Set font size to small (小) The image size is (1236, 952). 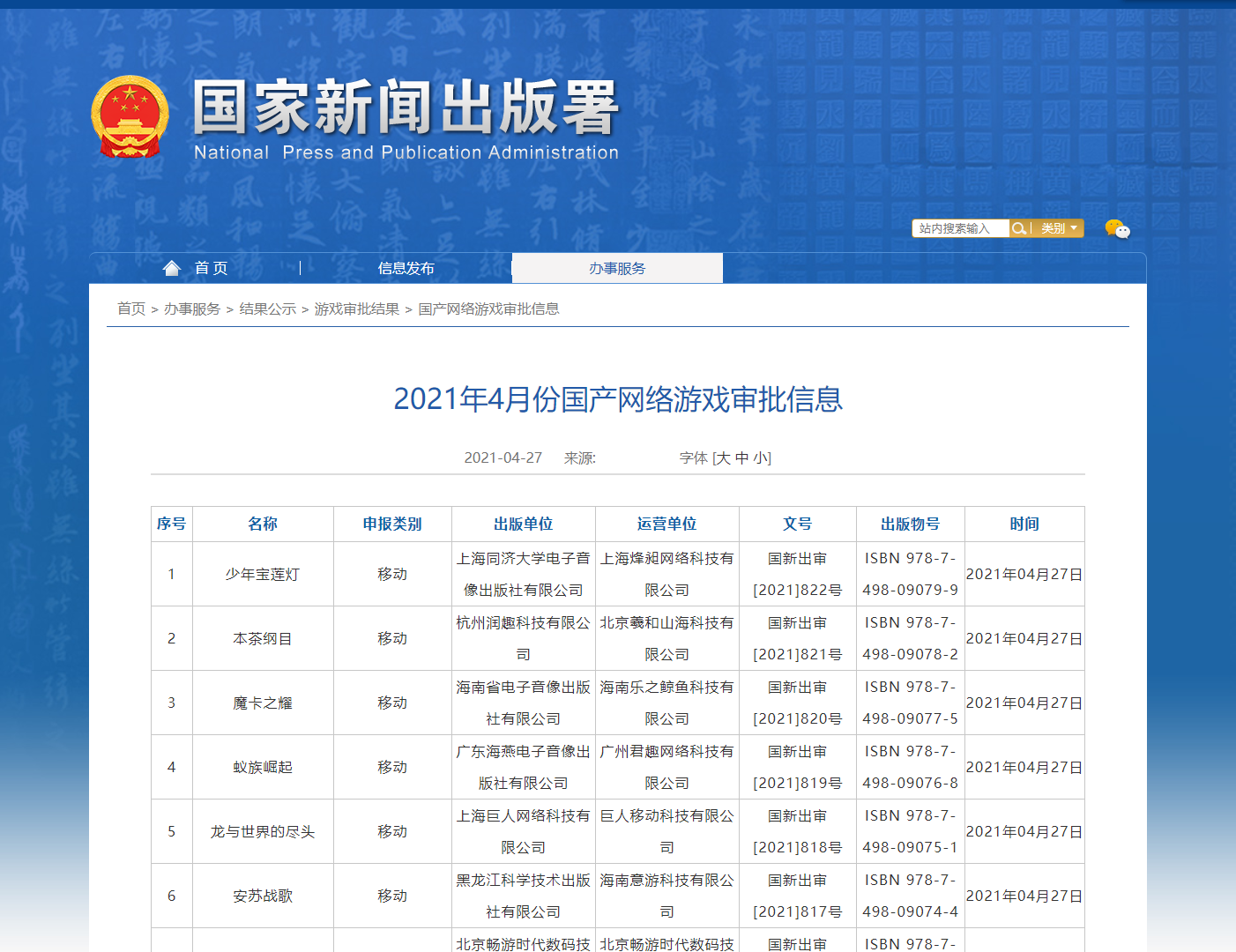[x=760, y=458]
